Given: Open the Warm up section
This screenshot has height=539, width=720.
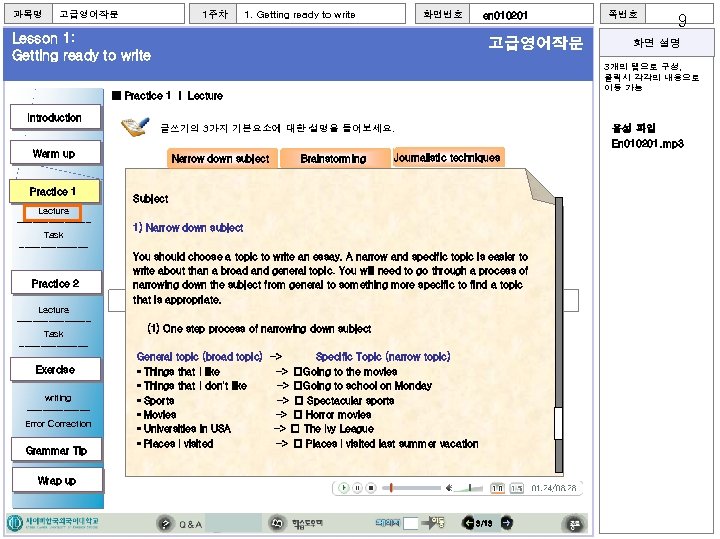Looking at the screenshot, I should pos(55,153).
